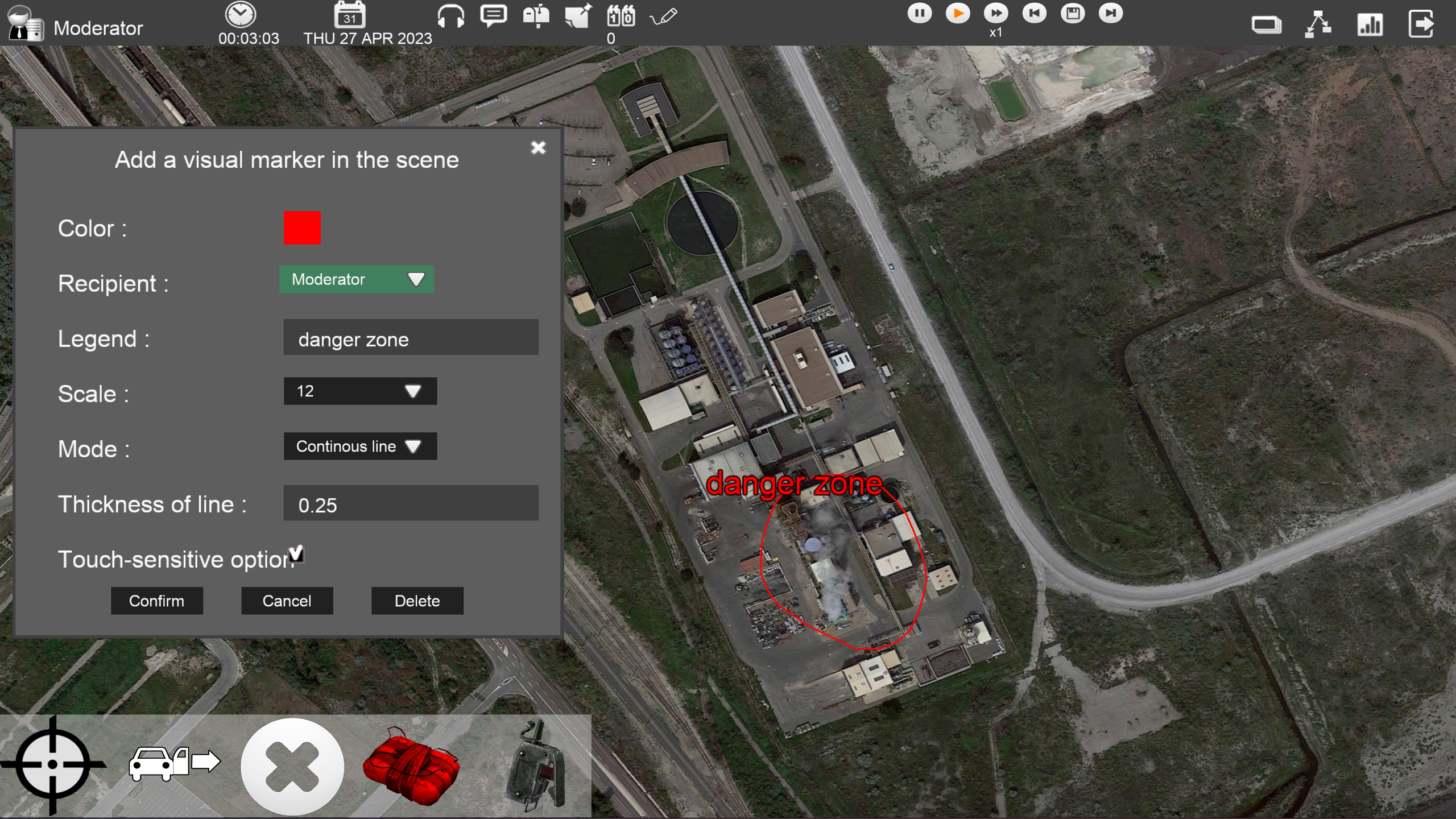Click the Moderator role name
1456x819 pixels.
[x=98, y=28]
